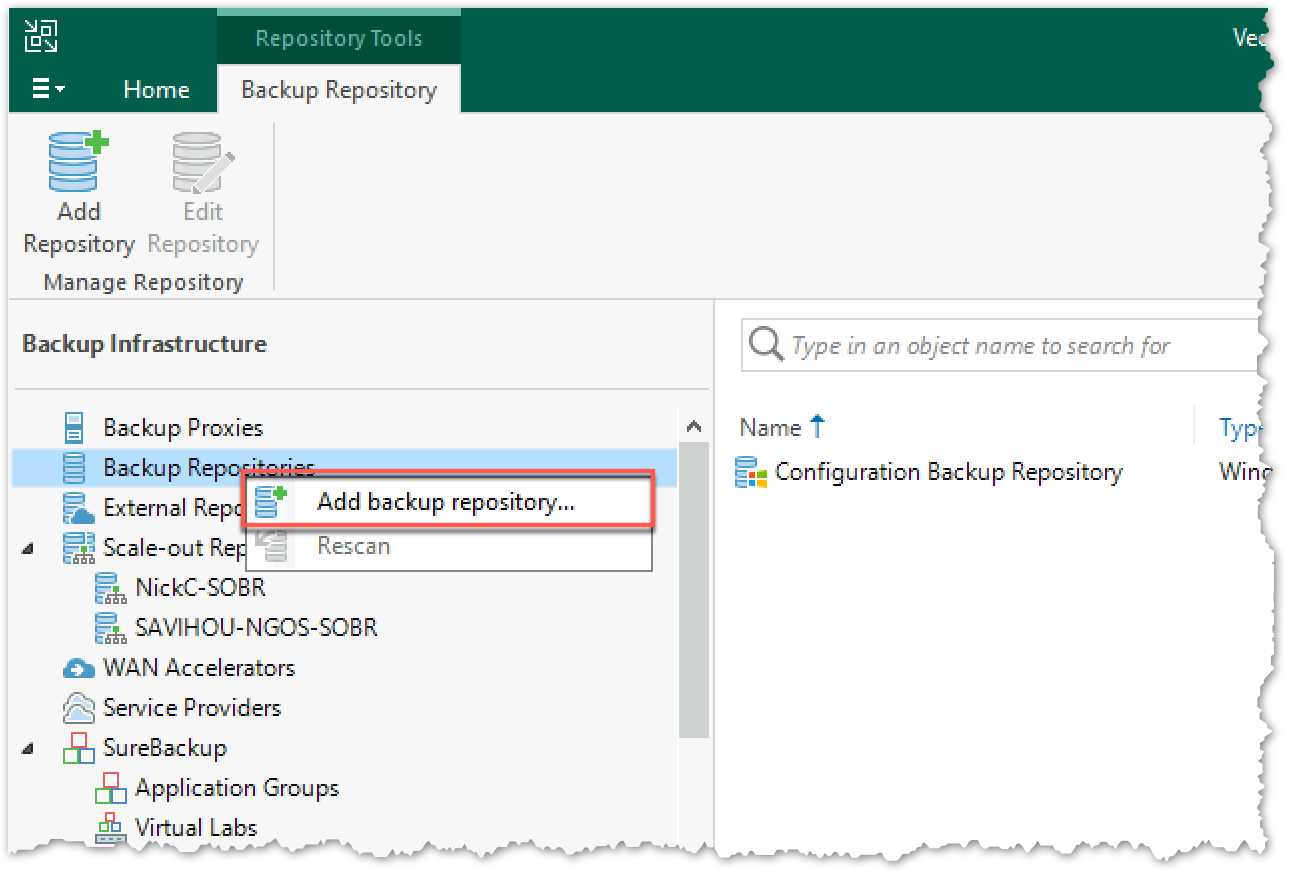Click the Virtual Labs icon

click(110, 828)
